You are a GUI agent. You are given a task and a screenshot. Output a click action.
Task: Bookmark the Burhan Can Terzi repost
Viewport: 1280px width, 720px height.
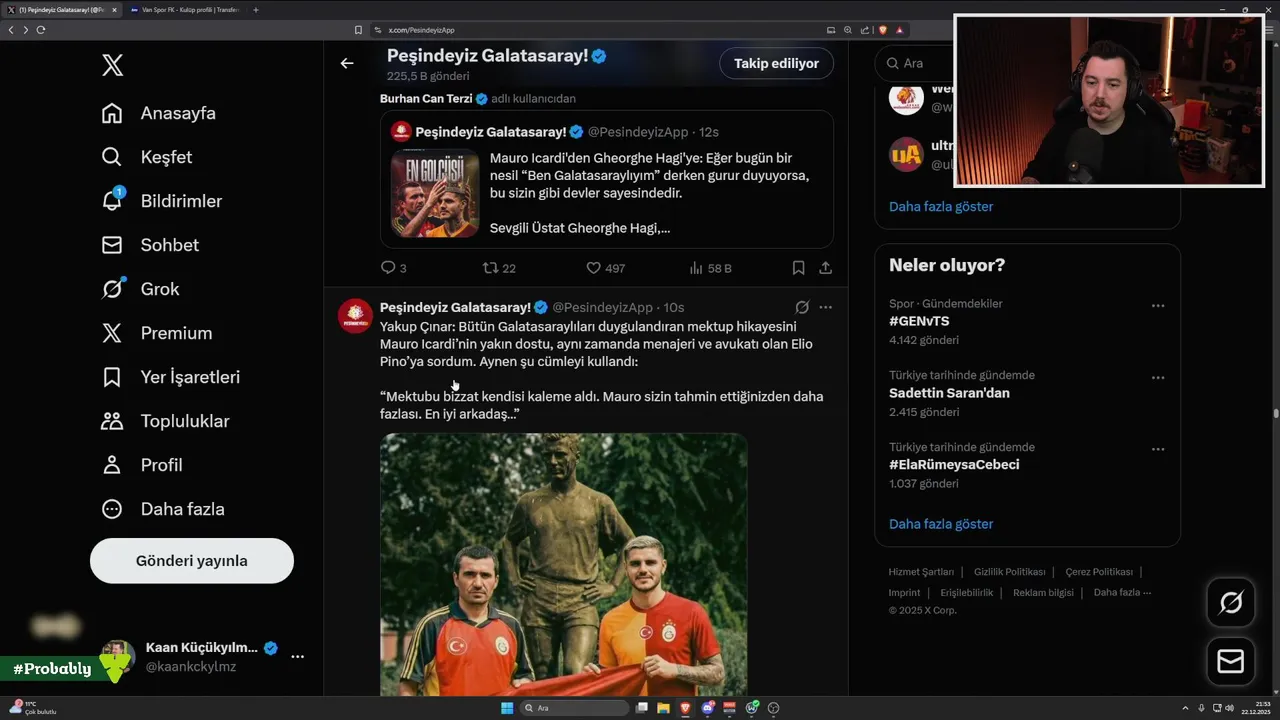tap(798, 268)
